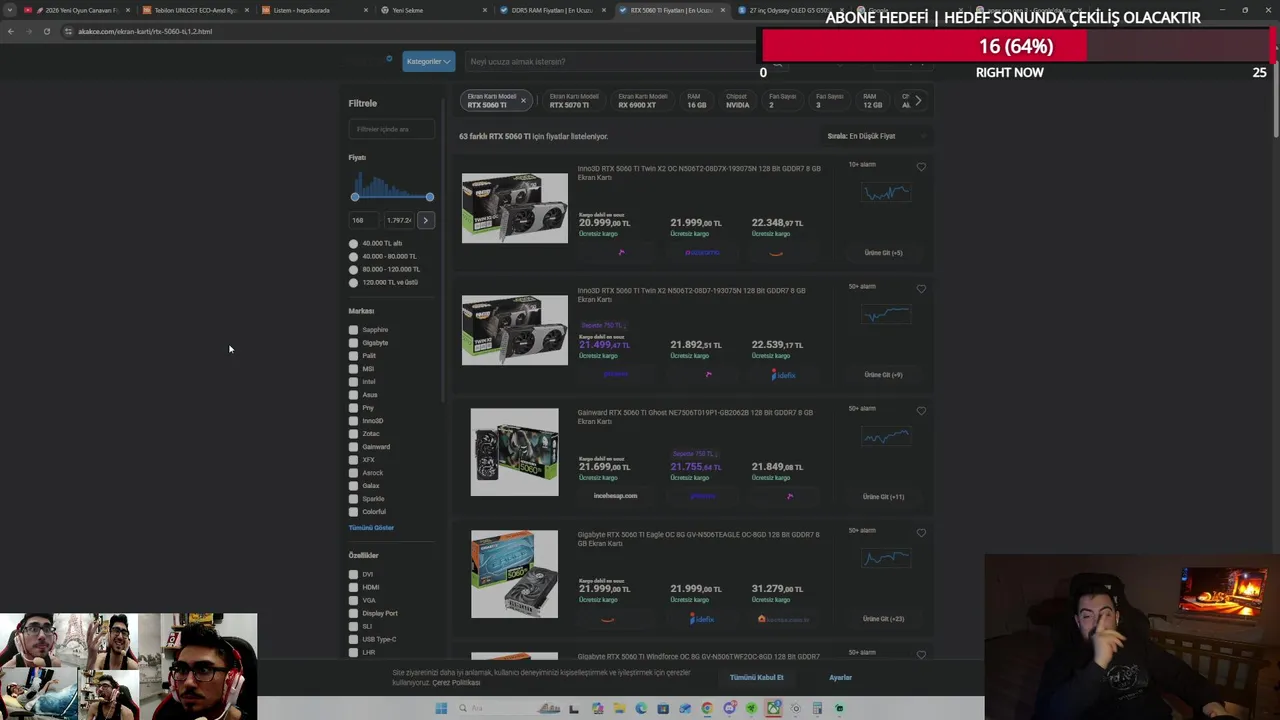This screenshot has width=1280, height=720.
Task: Launch File Explorer from taskbar
Action: tap(619, 708)
